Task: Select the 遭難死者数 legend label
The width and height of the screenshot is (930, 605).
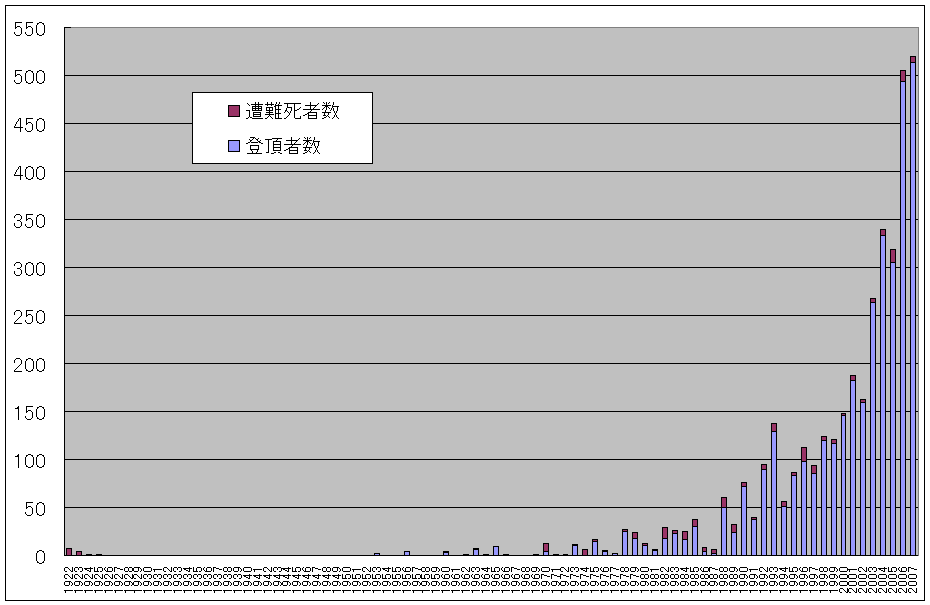Action: coord(292,111)
